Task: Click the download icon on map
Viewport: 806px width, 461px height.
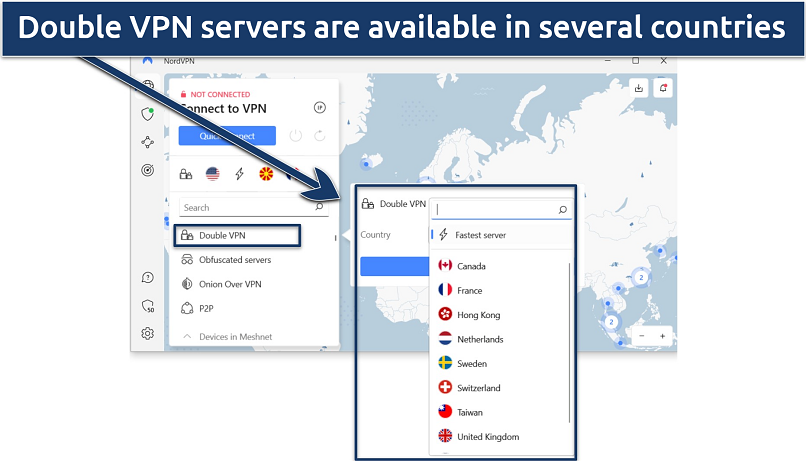Action: [x=638, y=88]
